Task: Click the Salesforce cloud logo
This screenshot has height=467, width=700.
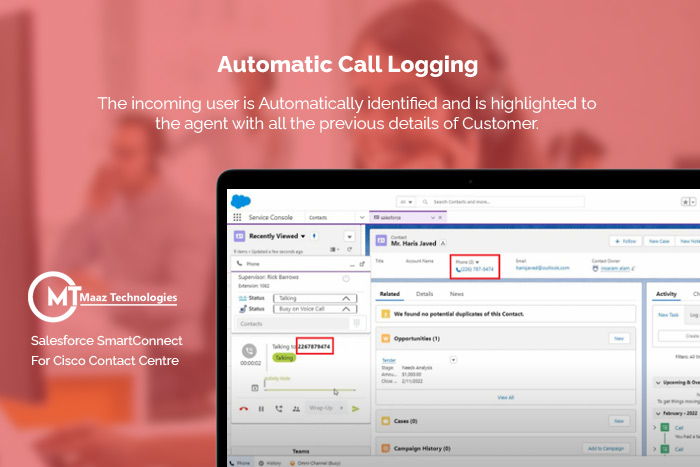Action: (x=238, y=201)
